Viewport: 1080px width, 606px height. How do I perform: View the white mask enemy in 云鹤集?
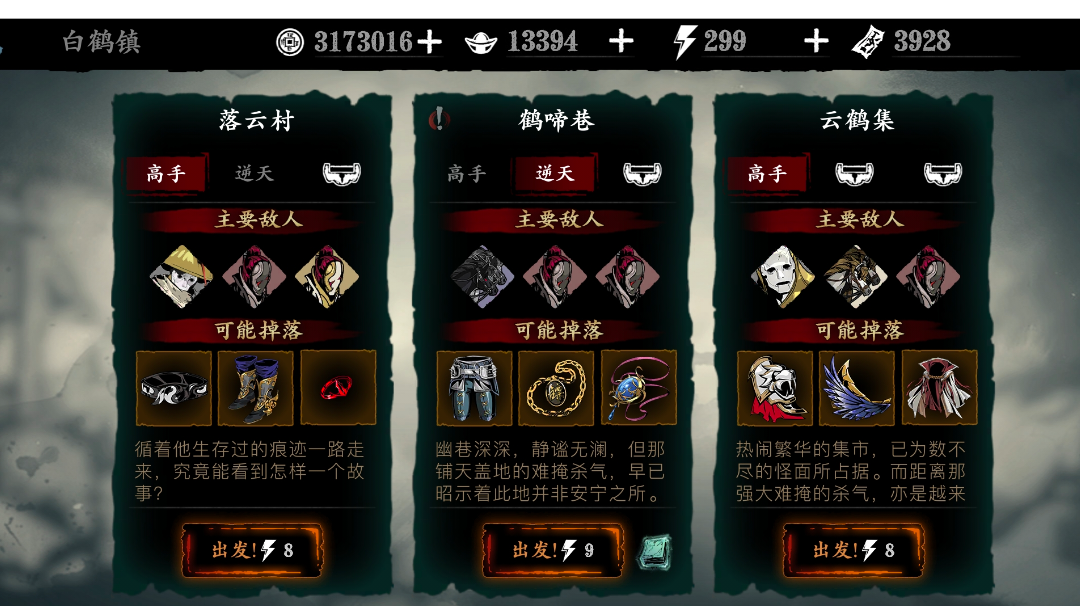pyautogui.click(x=782, y=276)
